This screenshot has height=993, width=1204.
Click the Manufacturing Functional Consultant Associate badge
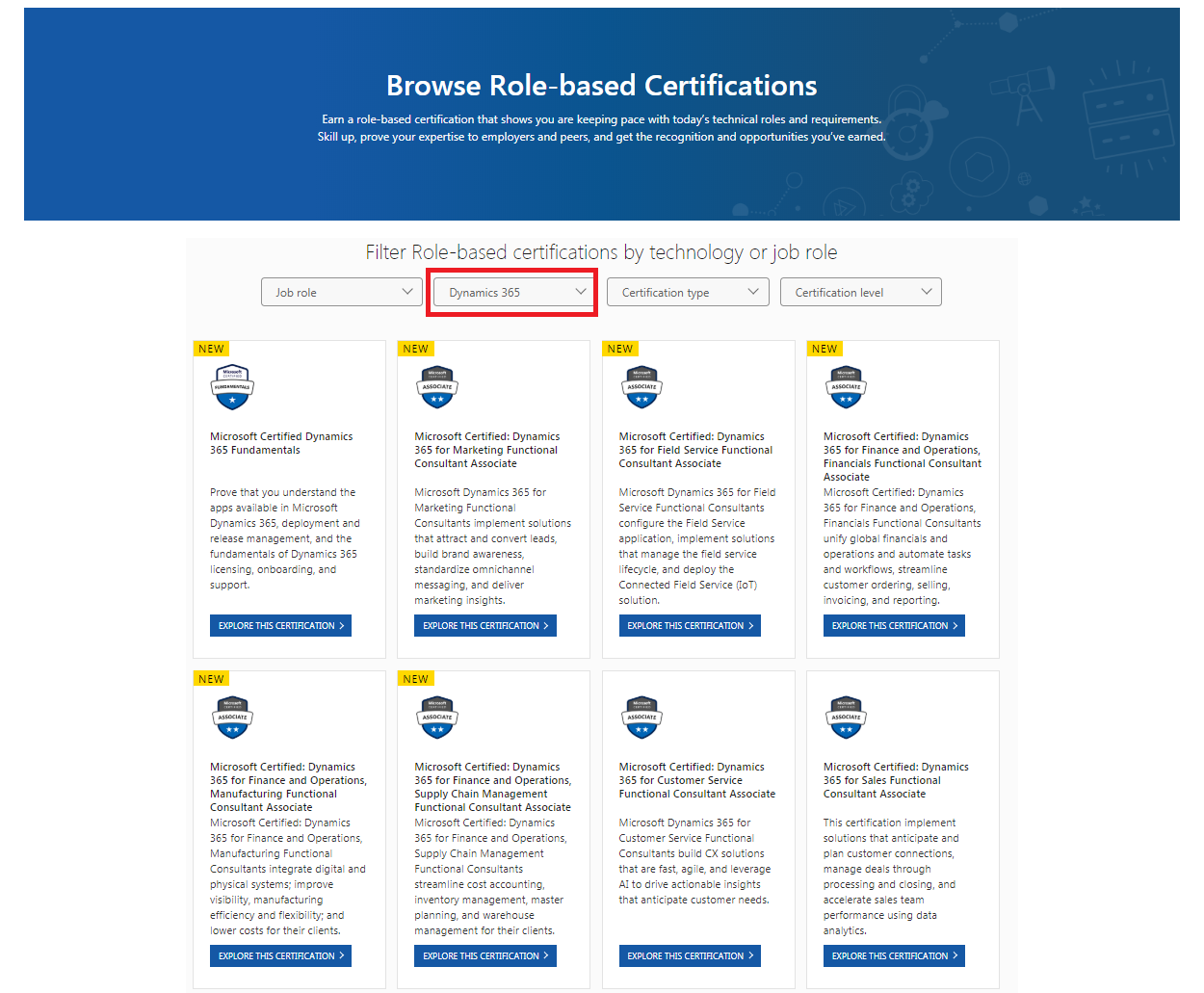232,718
